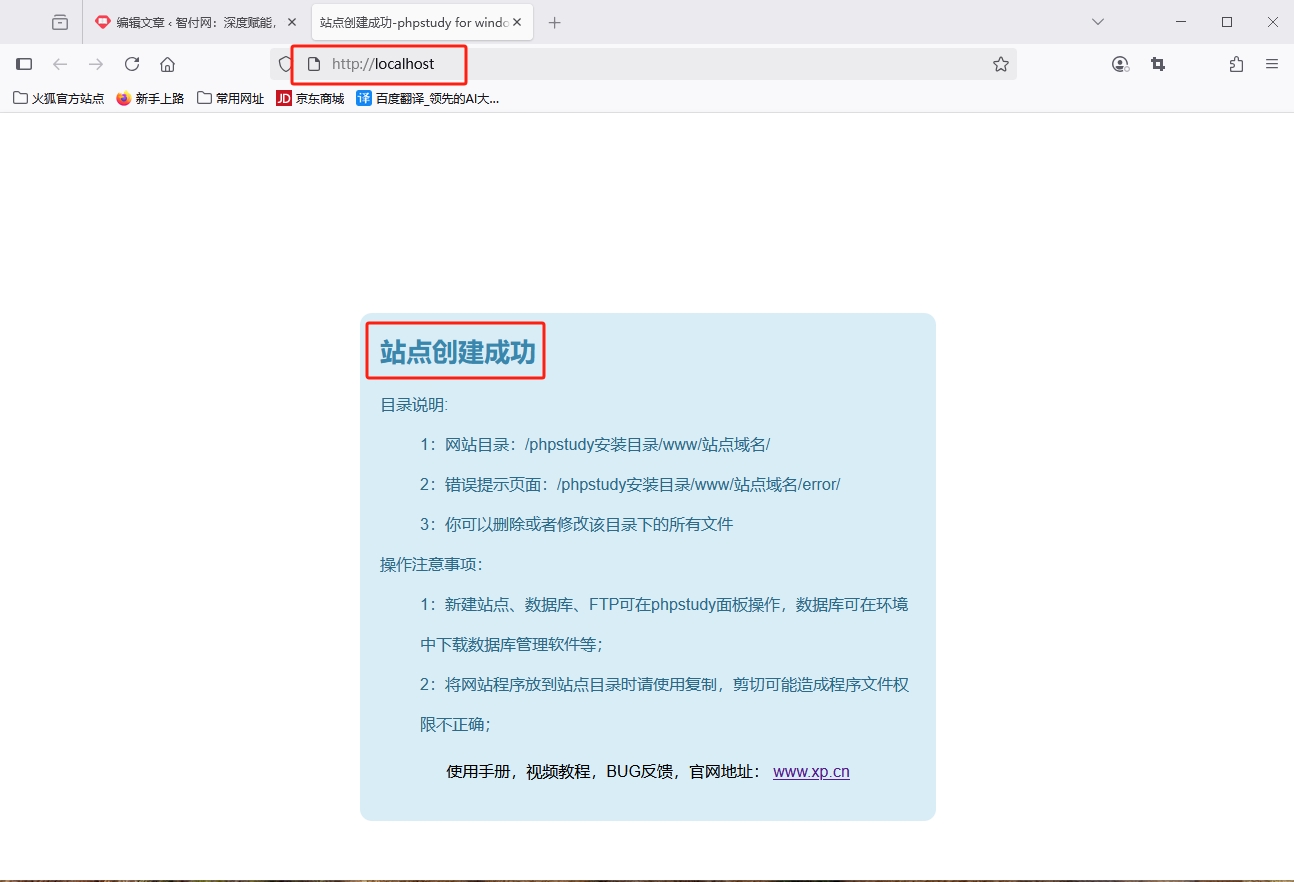Select the 站点创建成功-phpstudy tab

tap(422, 22)
